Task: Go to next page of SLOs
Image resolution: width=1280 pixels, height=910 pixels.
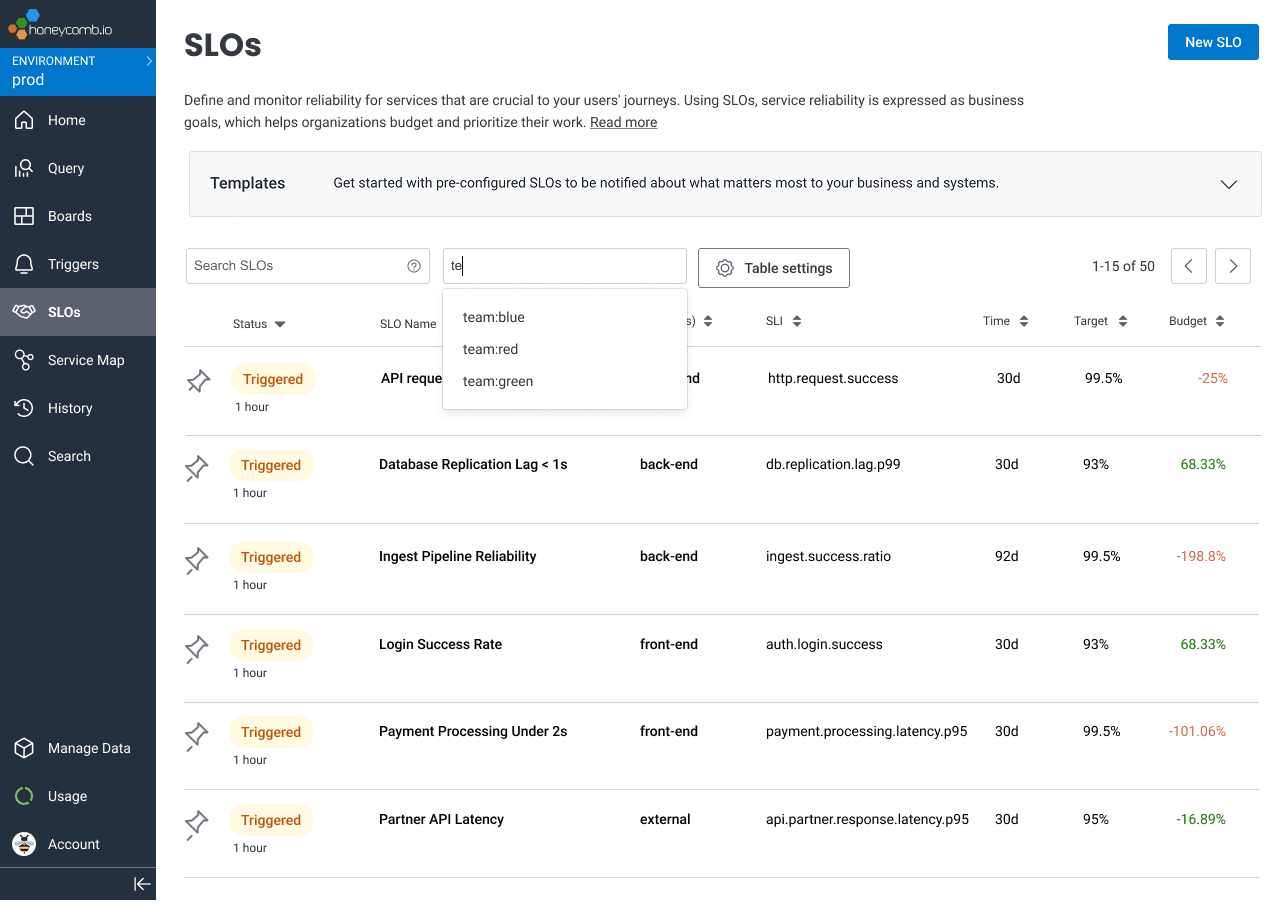Action: (x=1232, y=266)
